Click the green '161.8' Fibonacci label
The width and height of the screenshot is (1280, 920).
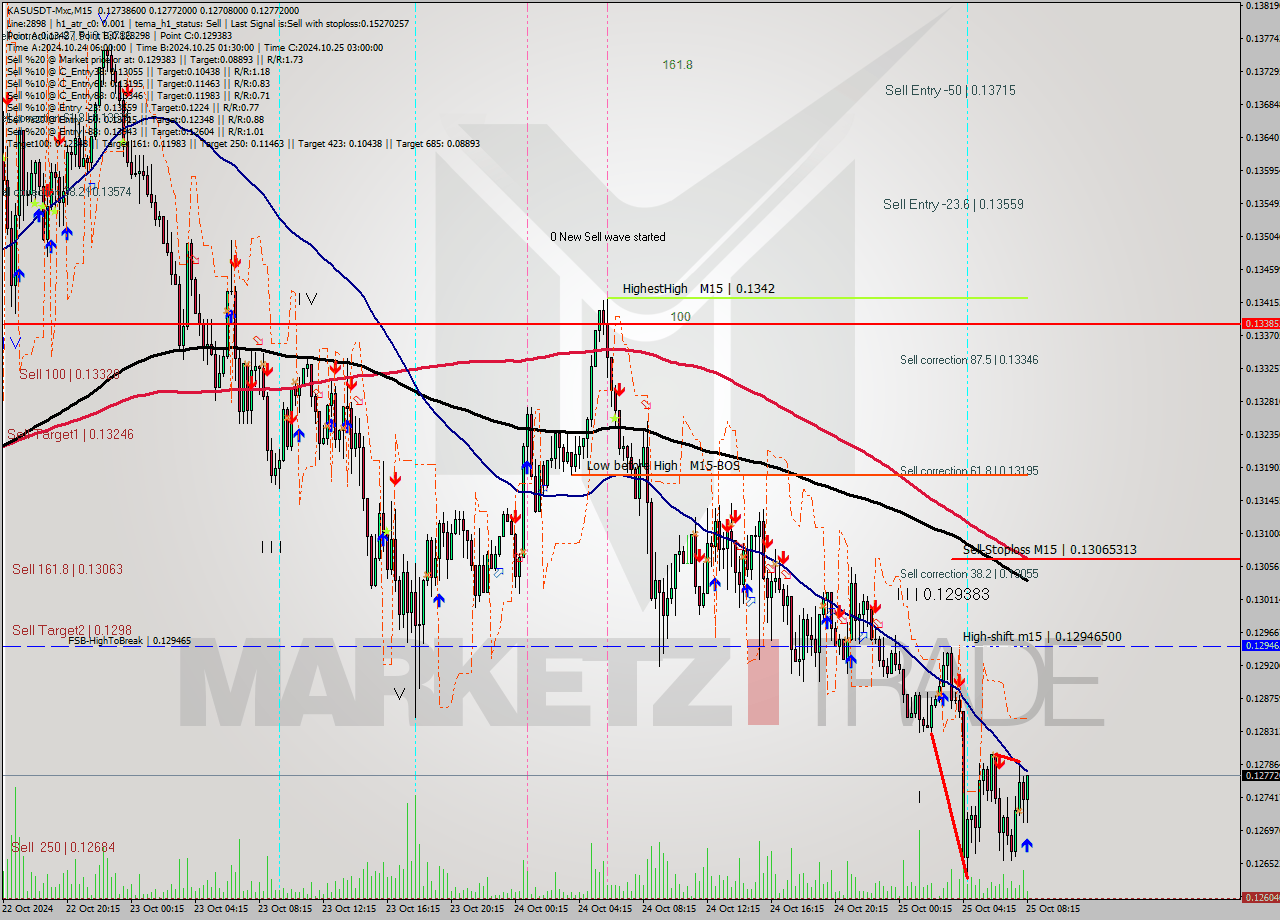coord(677,65)
